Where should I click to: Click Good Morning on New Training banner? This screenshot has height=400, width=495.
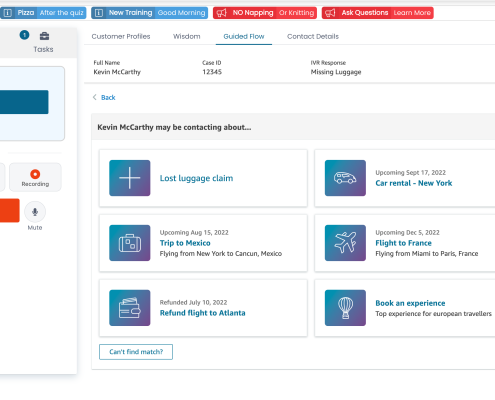pyautogui.click(x=181, y=13)
